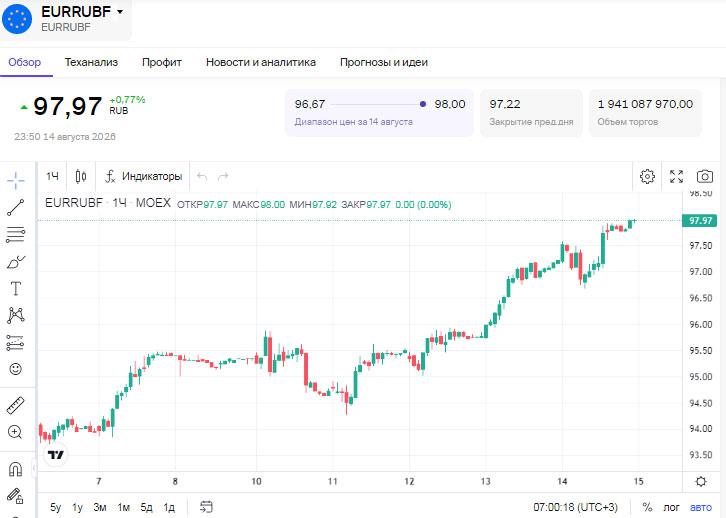Screen dimensions: 726x518
Task: Switch chart to fullscreen mode
Action: pyautogui.click(x=676, y=176)
